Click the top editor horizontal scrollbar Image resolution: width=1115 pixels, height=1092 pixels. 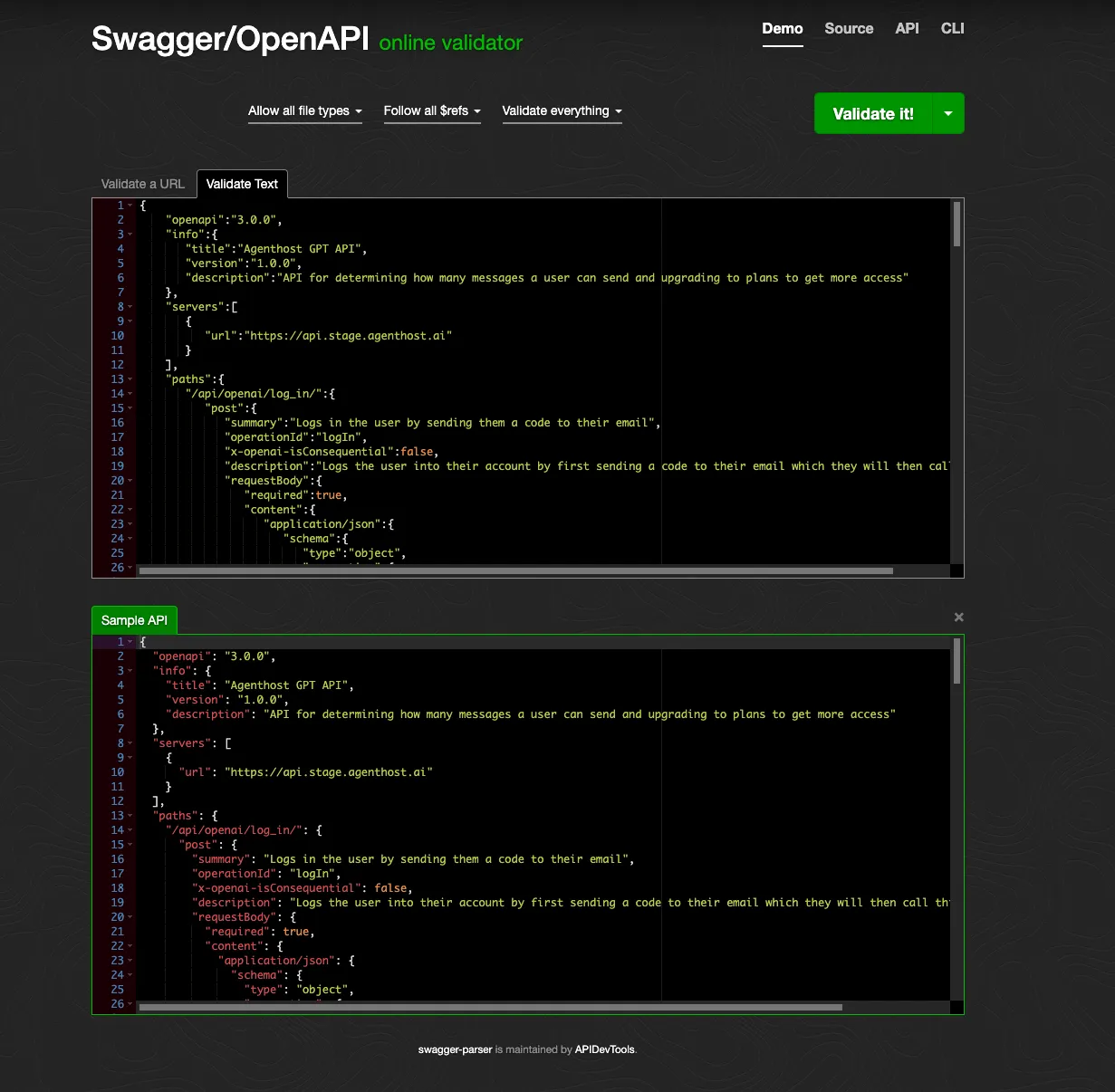516,571
